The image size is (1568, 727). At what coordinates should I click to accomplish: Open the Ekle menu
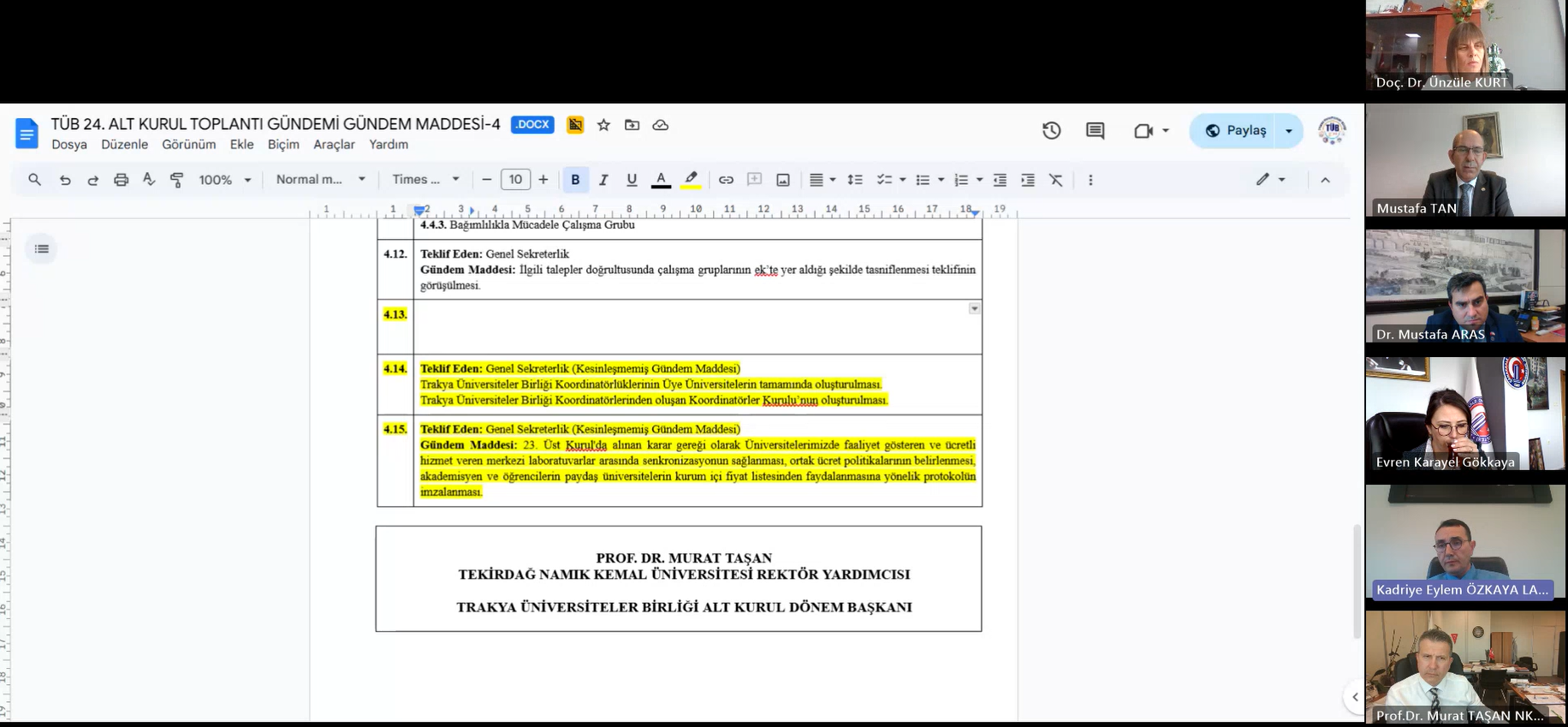tap(241, 145)
